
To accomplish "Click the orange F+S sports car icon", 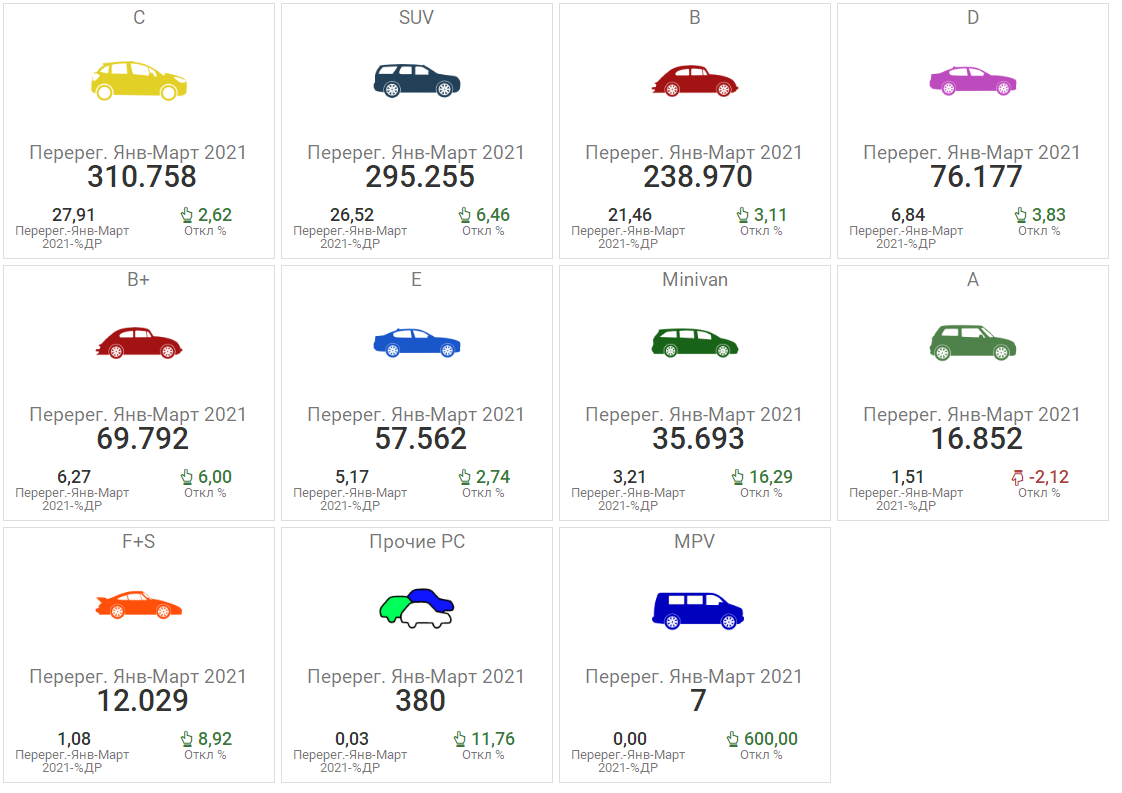I will click(139, 605).
